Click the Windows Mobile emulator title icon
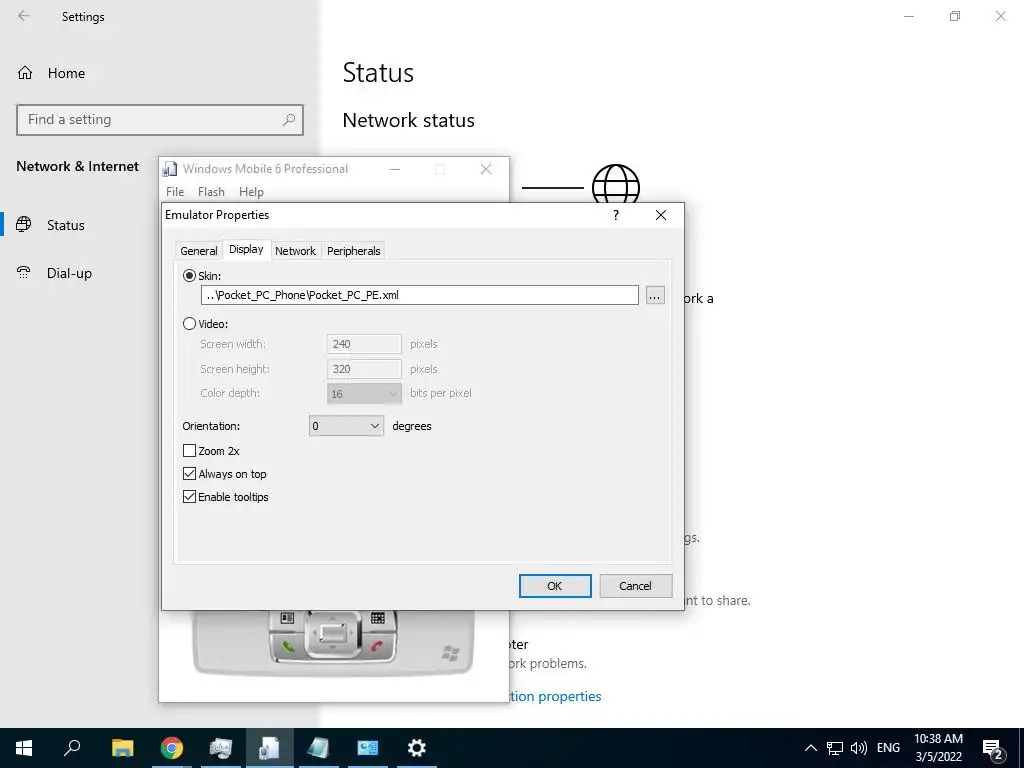 tap(170, 169)
